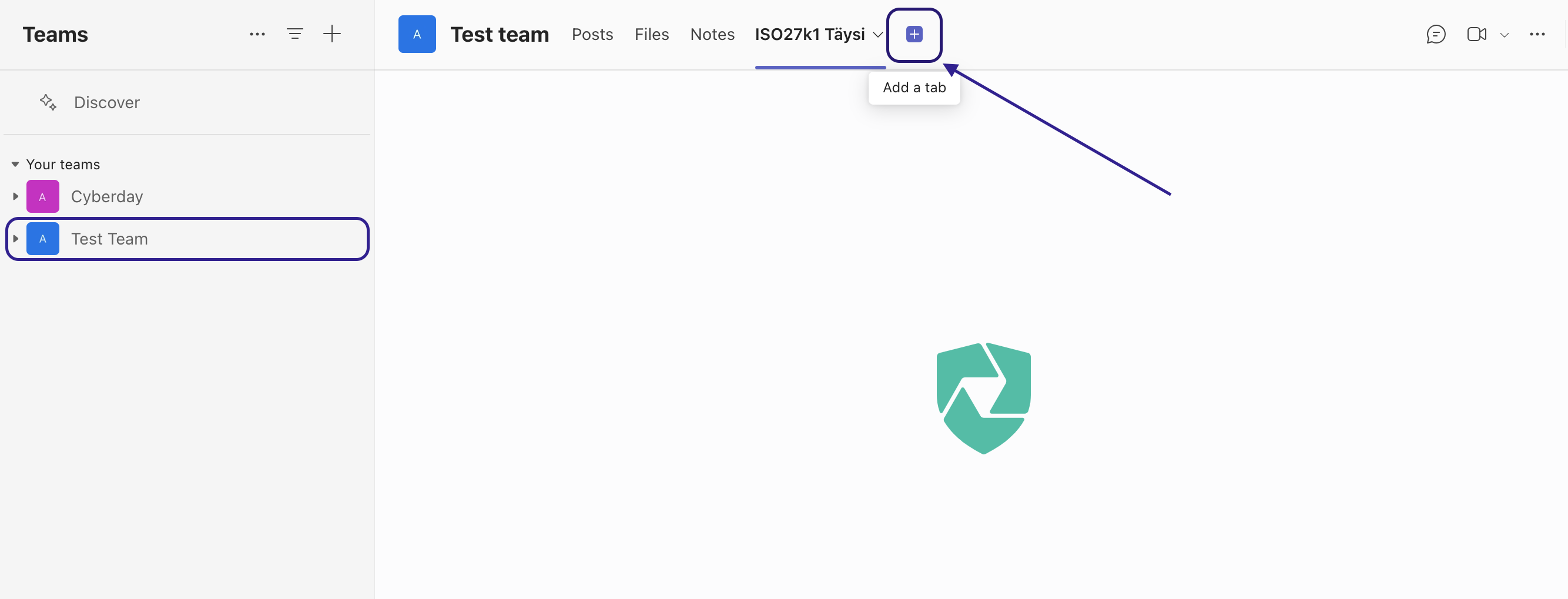Switch to the Notes tab
1568x599 pixels.
[712, 35]
